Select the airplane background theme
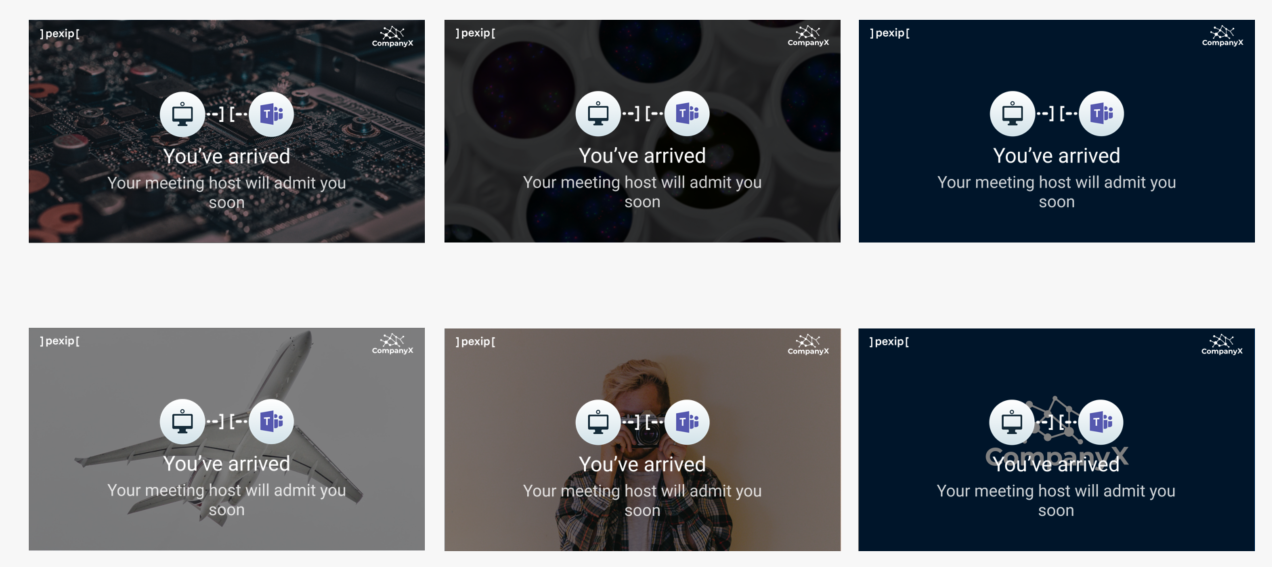The image size is (1272, 567). tap(227, 439)
